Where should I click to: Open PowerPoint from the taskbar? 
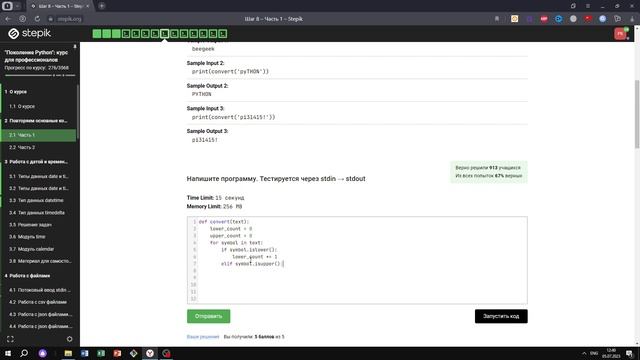(117, 353)
